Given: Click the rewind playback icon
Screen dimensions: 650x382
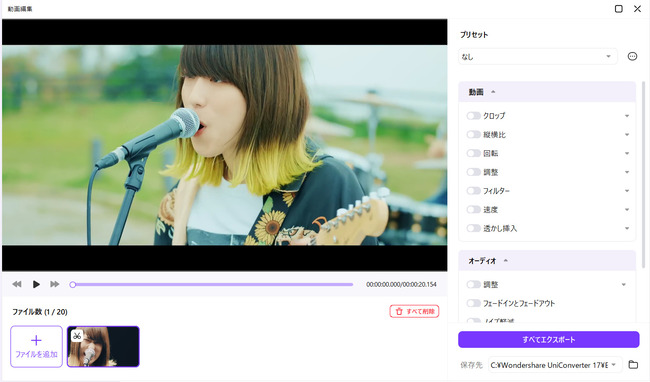Looking at the screenshot, I should (x=17, y=284).
